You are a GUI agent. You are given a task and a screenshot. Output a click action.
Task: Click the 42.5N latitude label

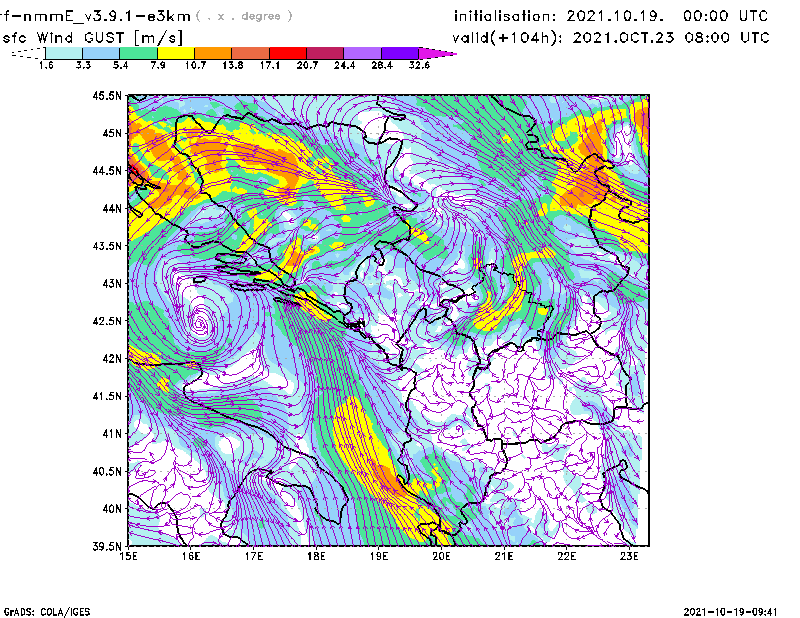pyautogui.click(x=107, y=321)
